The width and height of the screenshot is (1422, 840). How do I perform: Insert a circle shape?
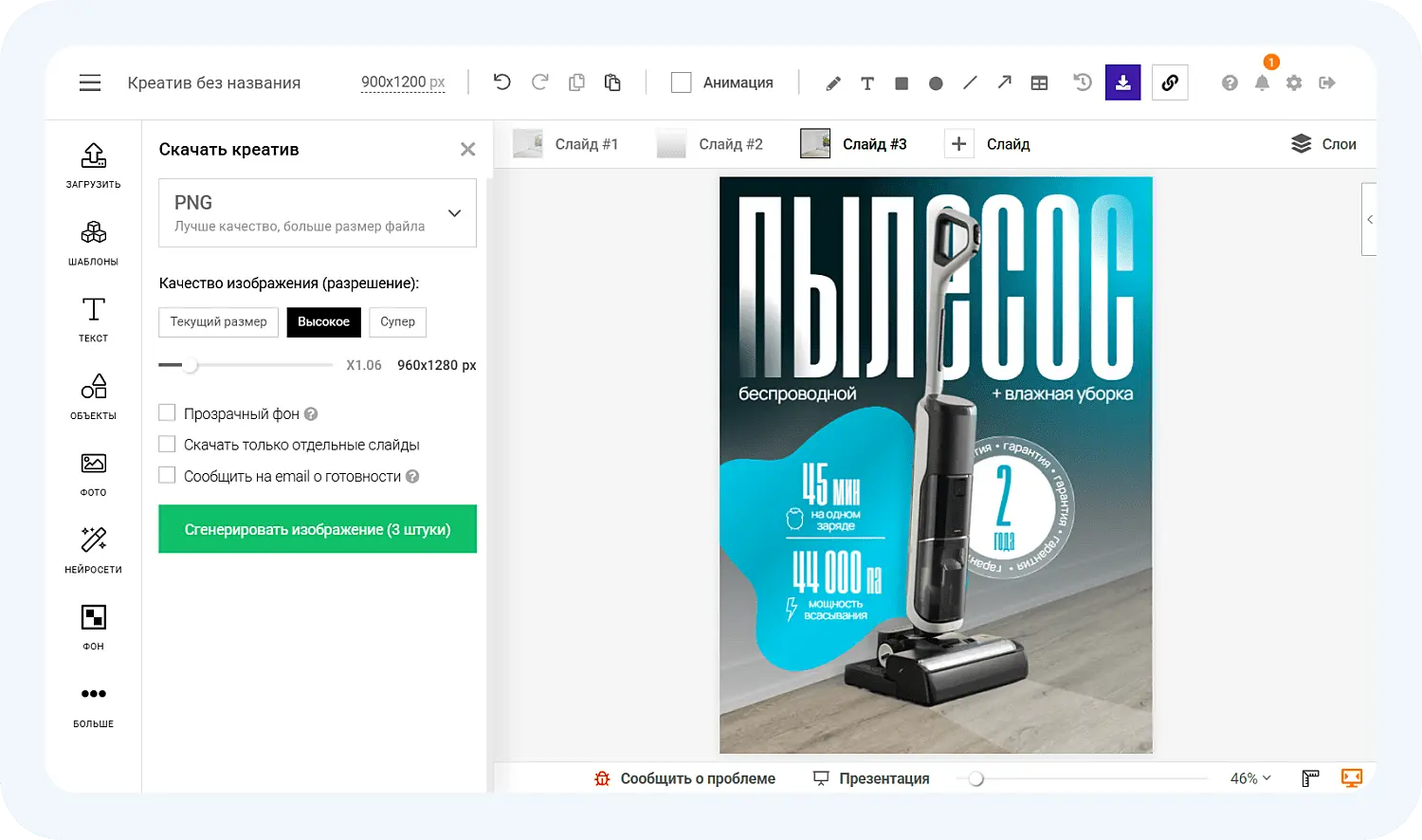click(935, 82)
